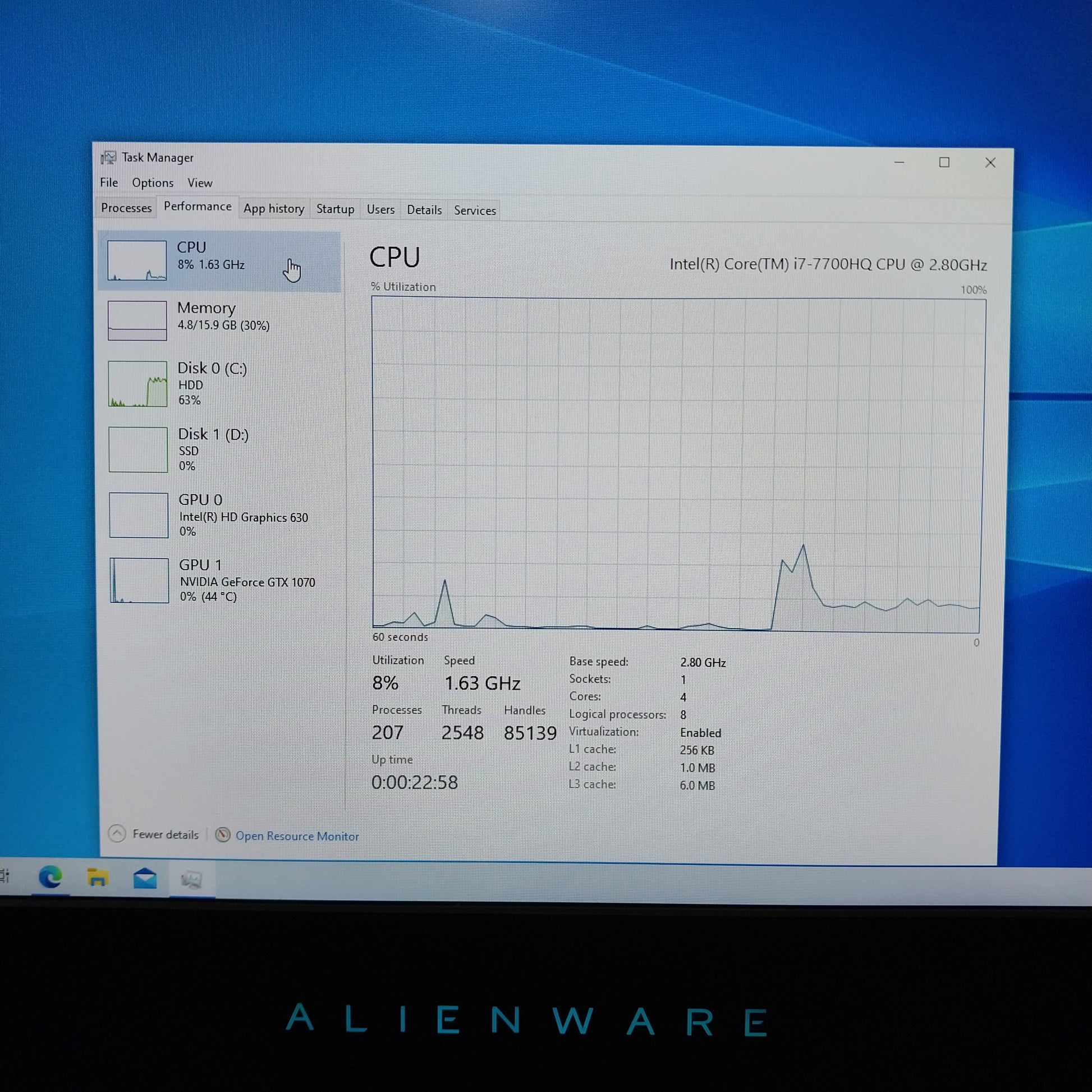Switch to the App history tab

274,209
